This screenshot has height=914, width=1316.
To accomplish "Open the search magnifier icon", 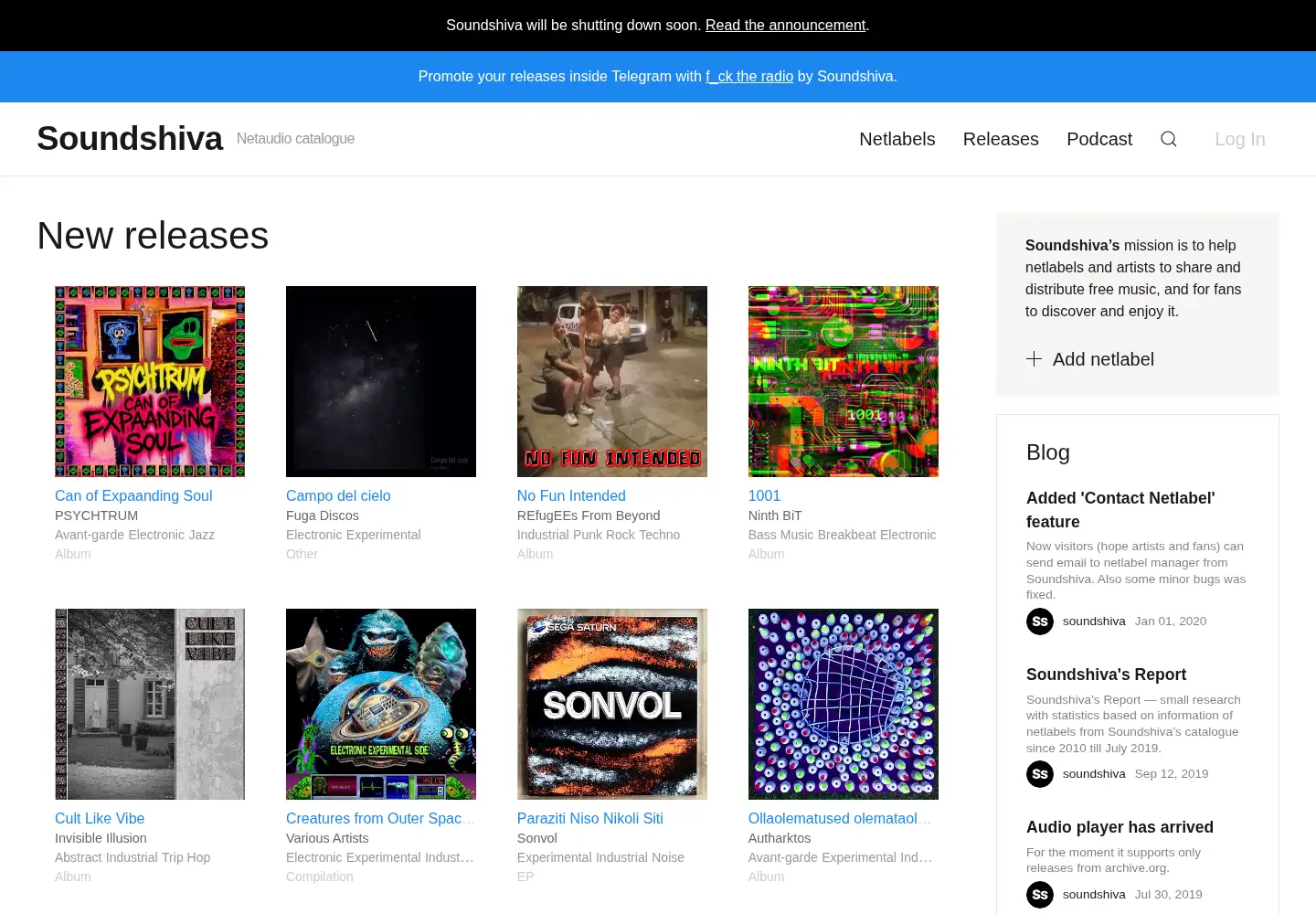I will tap(1168, 139).
